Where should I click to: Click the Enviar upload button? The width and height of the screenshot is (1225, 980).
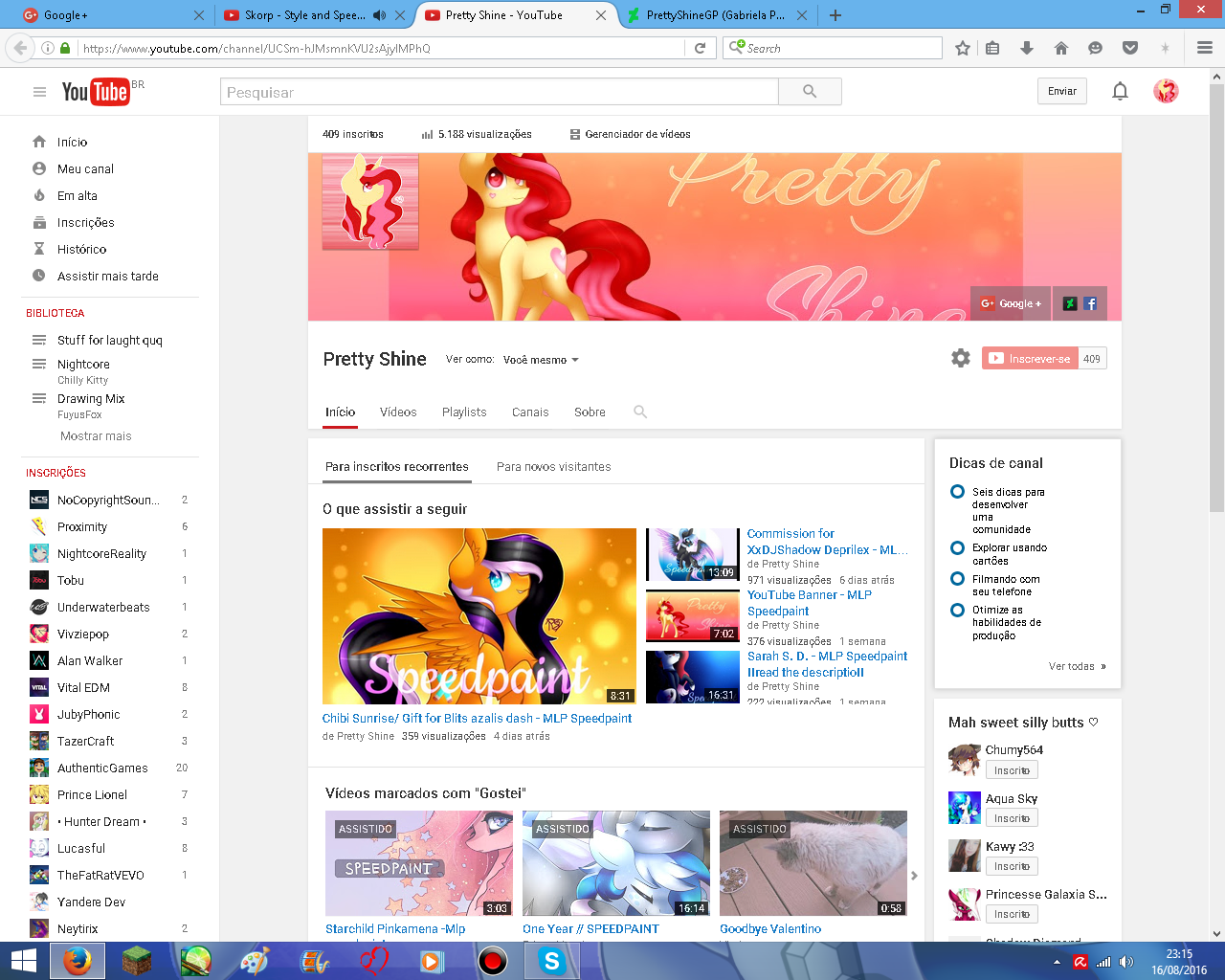pos(1062,91)
